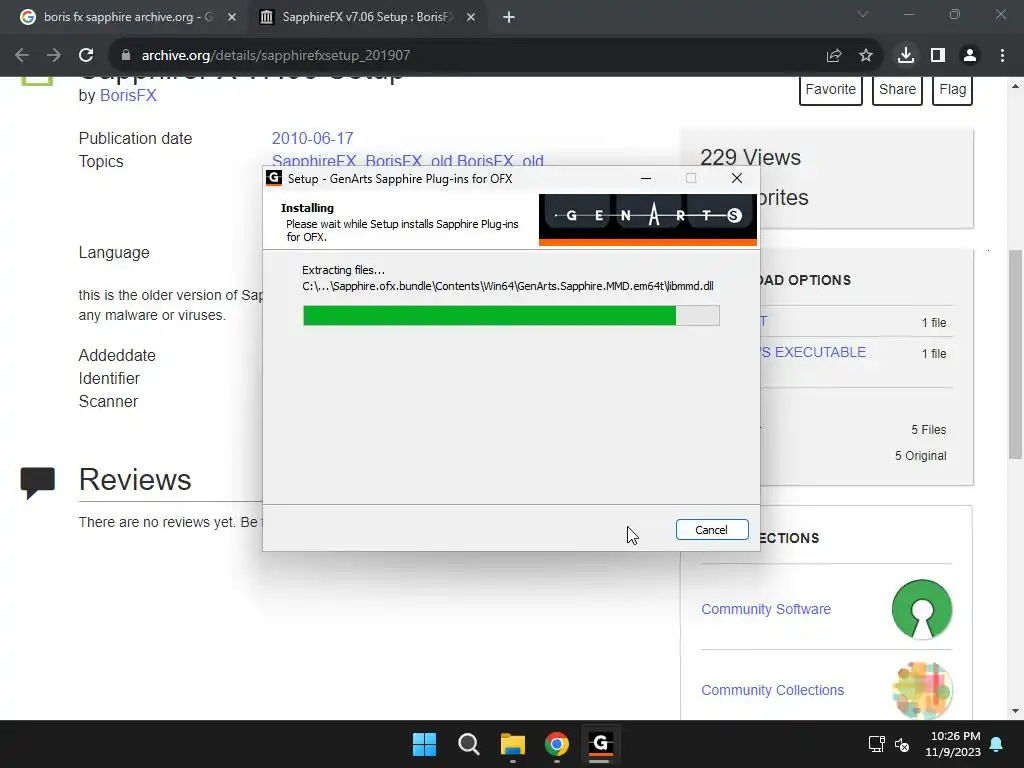Screen dimensions: 1024x768
Task: Open Chrome tab search chevron
Action: [863, 14]
